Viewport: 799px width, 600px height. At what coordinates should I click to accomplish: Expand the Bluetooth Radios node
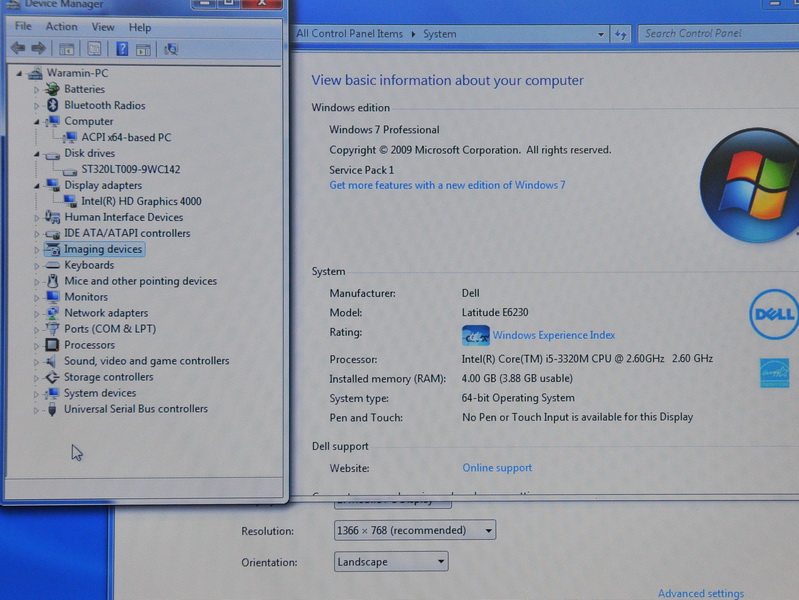pyautogui.click(x=36, y=106)
